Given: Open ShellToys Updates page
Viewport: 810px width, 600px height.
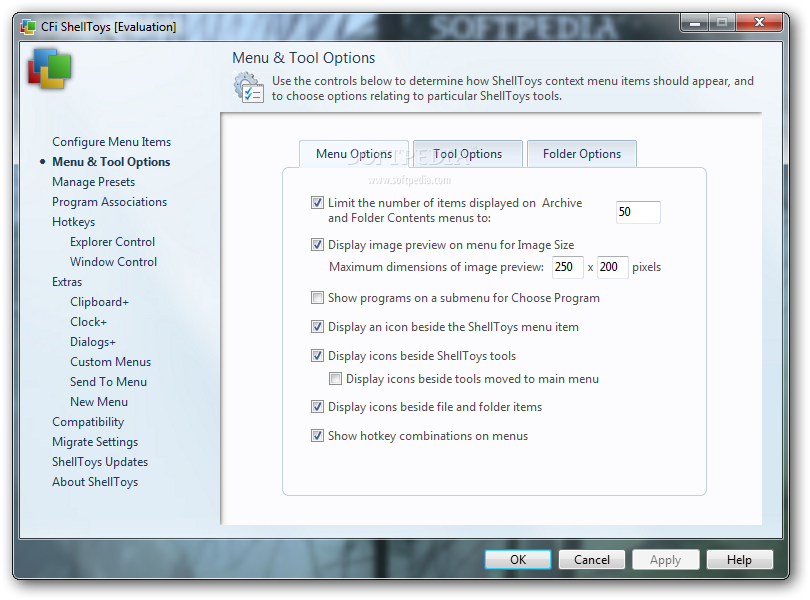Looking at the screenshot, I should pyautogui.click(x=100, y=462).
